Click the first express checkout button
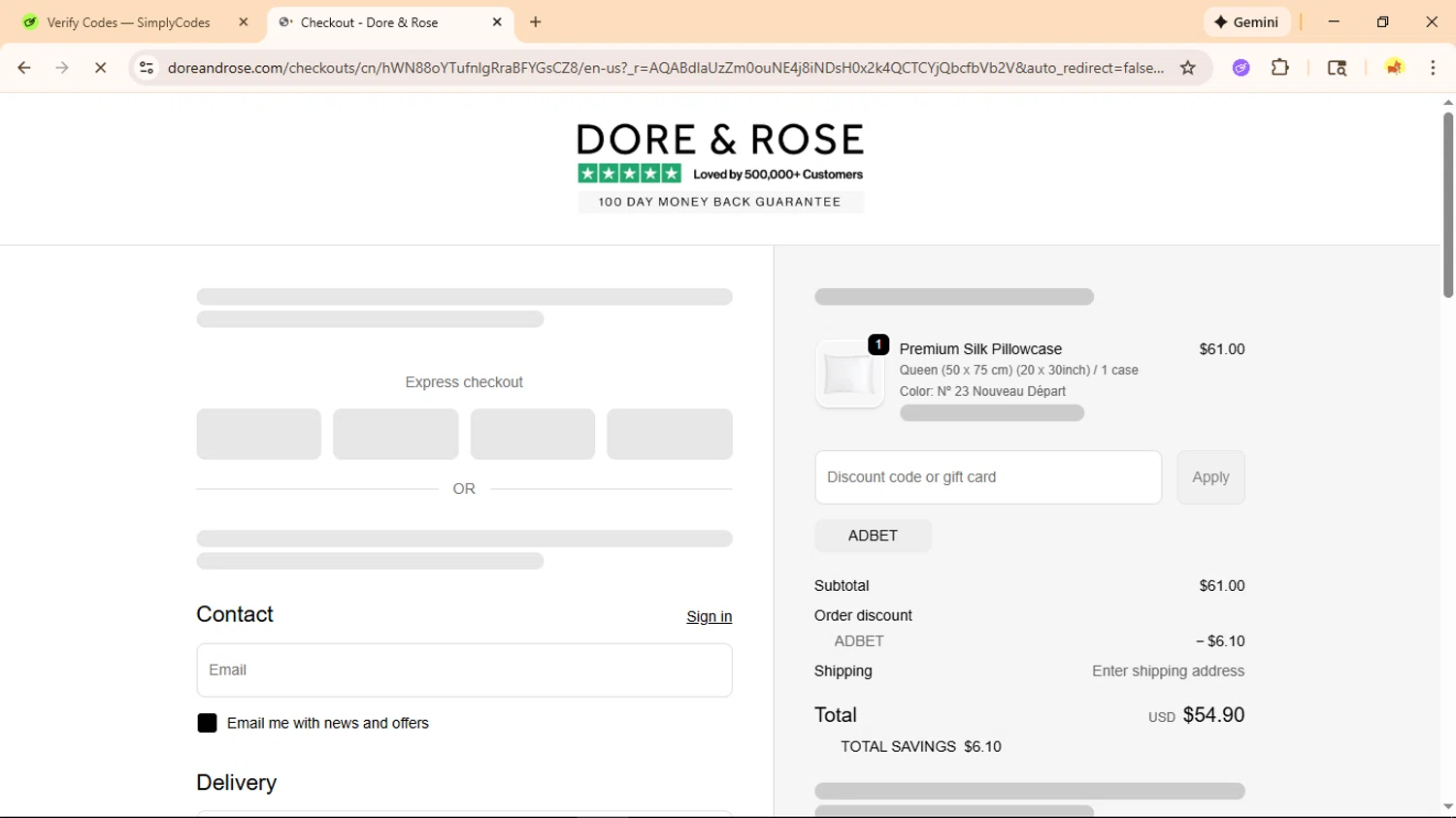This screenshot has height=818, width=1456. pyautogui.click(x=259, y=434)
